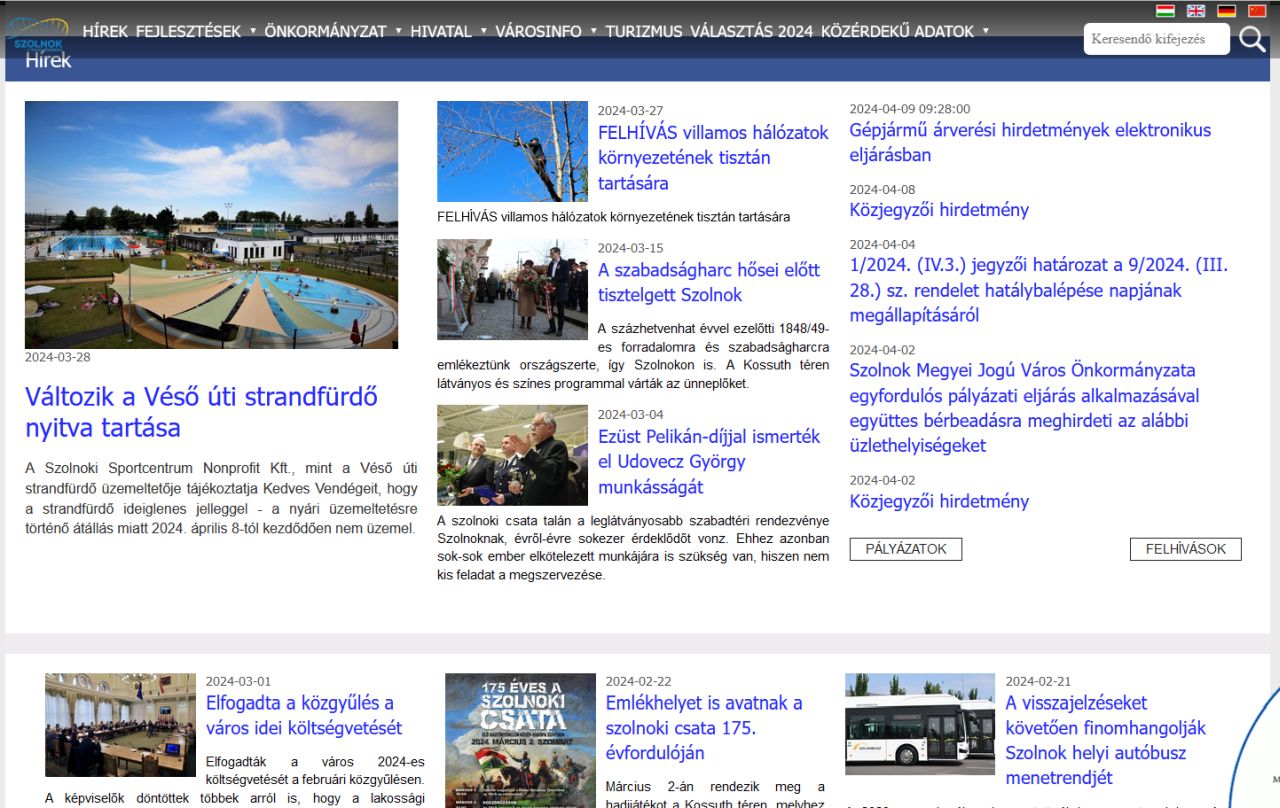Viewport: 1280px width, 808px height.
Task: Open the Gépjármű árverési hirdetmények link
Action: (1029, 142)
